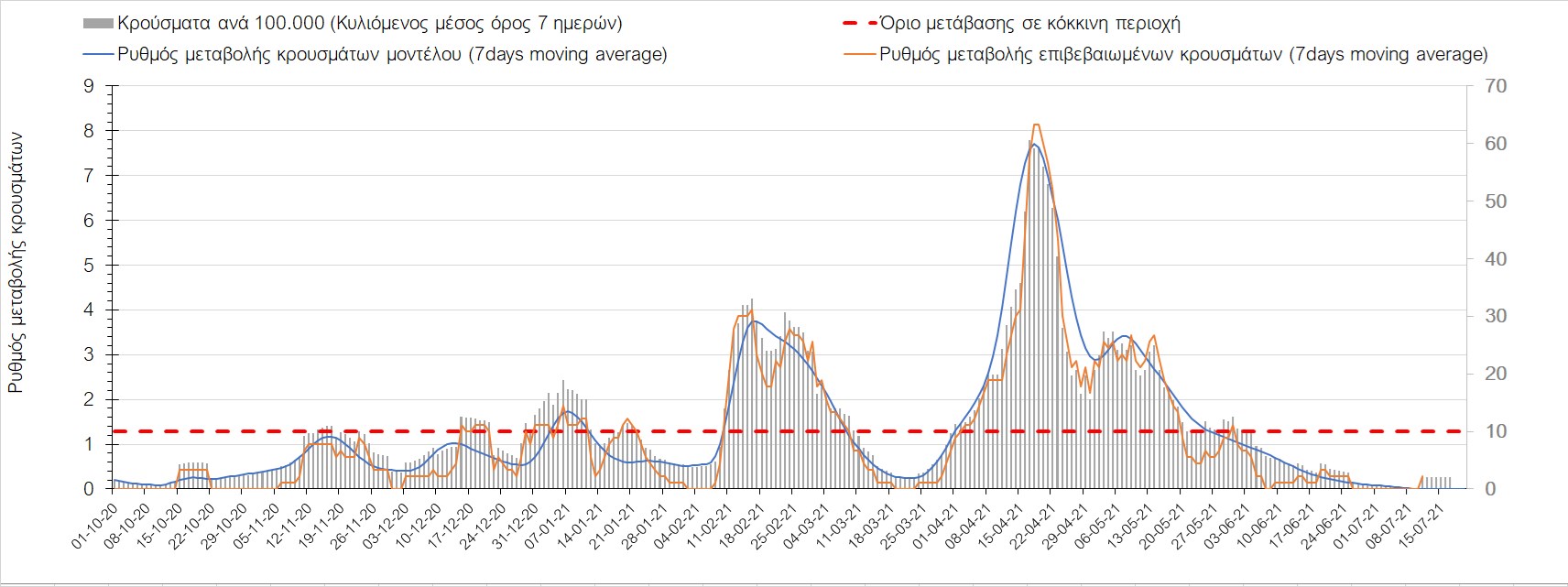Click the orange line legend marker

(859, 55)
